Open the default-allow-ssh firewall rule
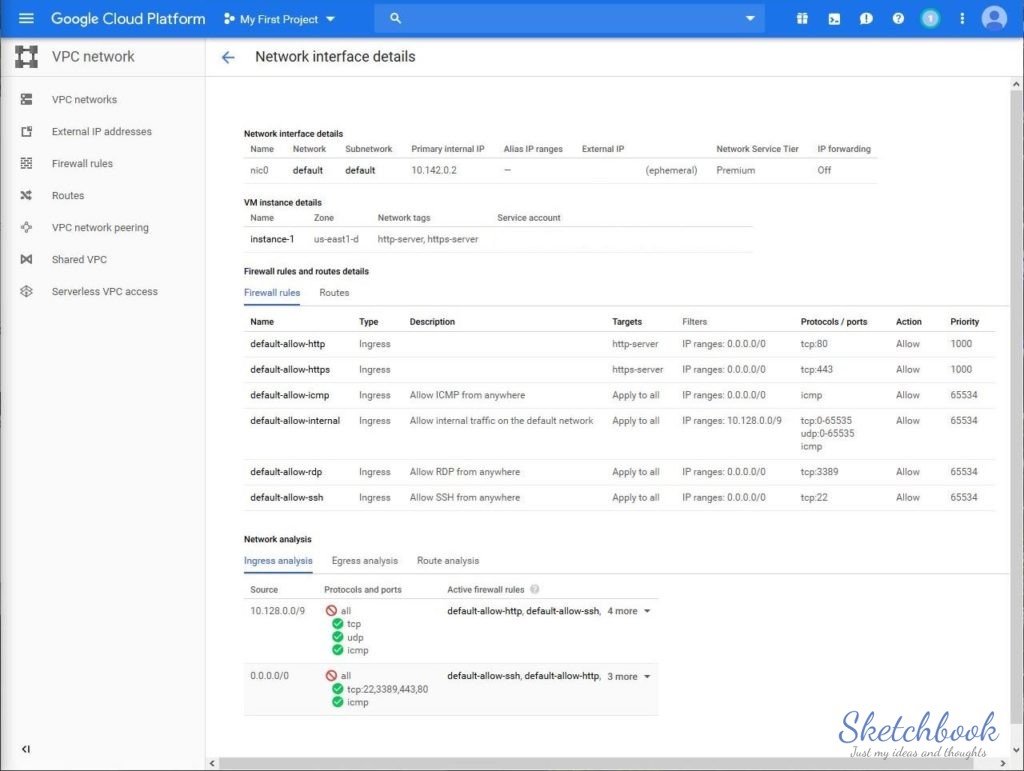1024x771 pixels. tap(287, 497)
